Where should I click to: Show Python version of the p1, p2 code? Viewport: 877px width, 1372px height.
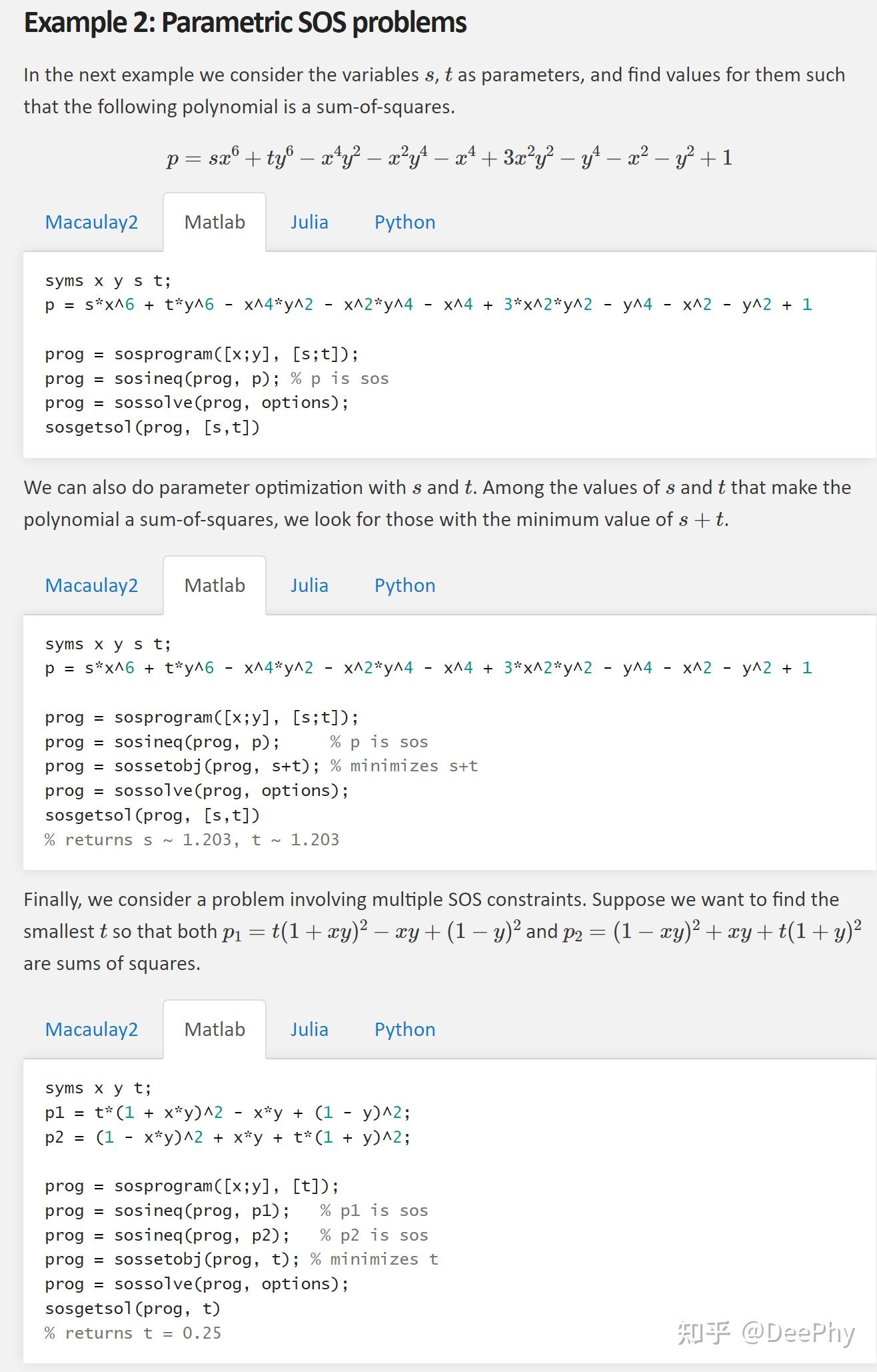coord(405,1029)
